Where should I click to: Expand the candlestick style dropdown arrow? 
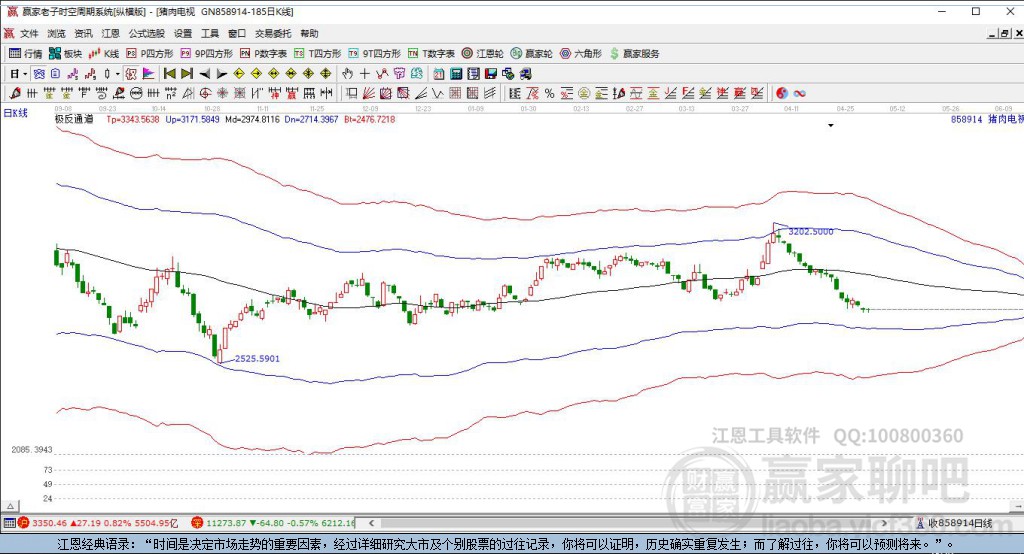click(118, 74)
